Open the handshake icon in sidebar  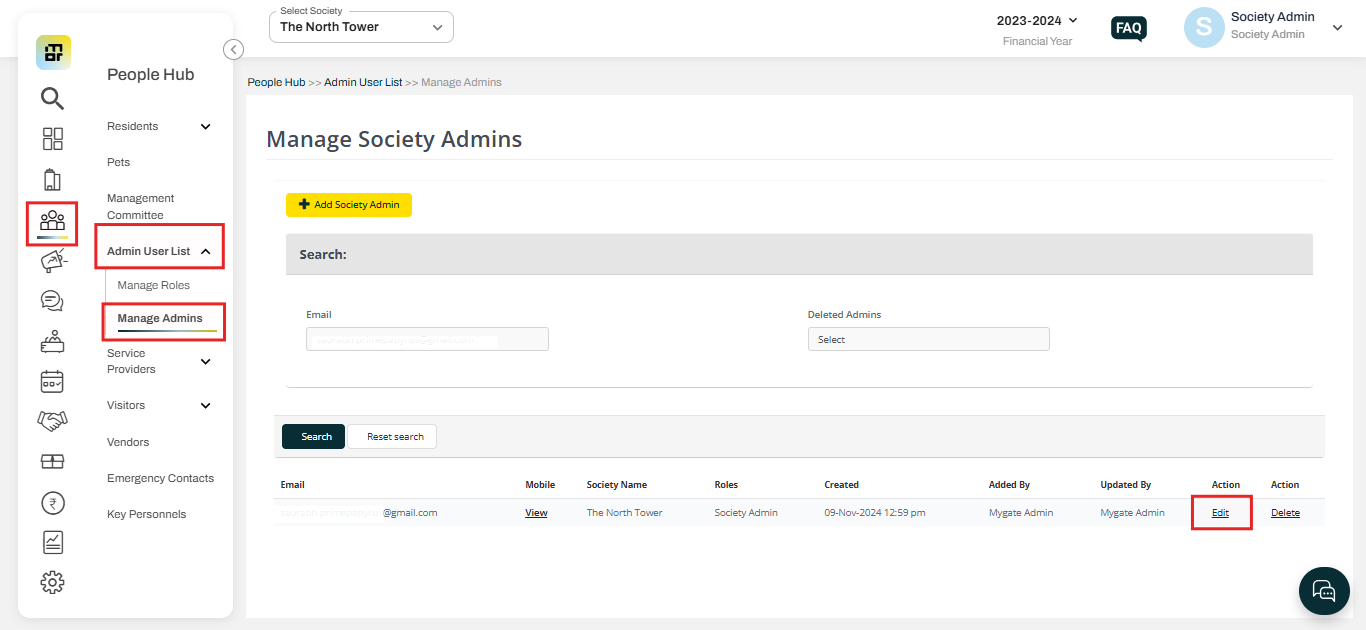[x=52, y=421]
